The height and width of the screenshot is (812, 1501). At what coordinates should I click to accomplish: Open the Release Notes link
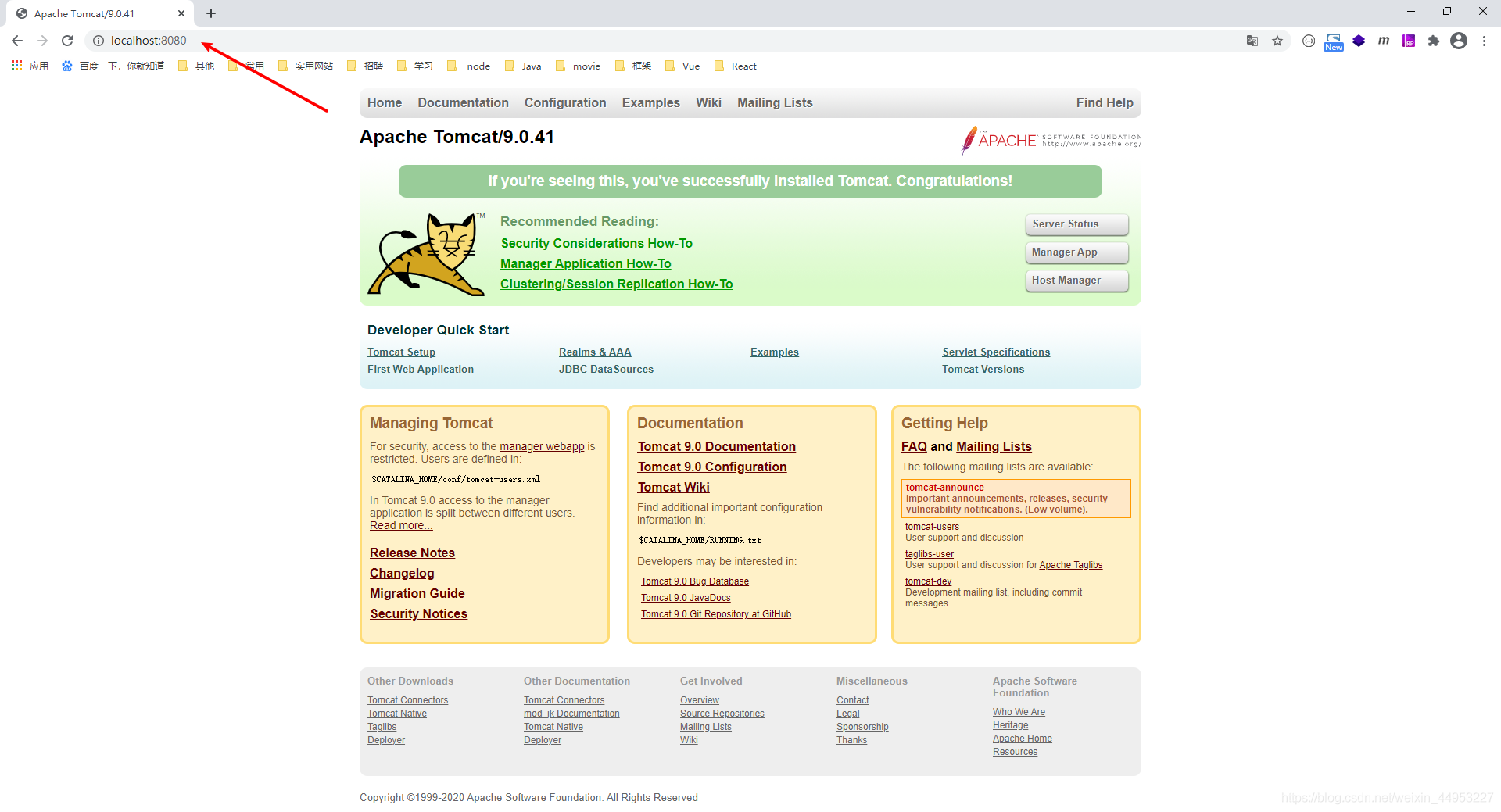coord(412,553)
